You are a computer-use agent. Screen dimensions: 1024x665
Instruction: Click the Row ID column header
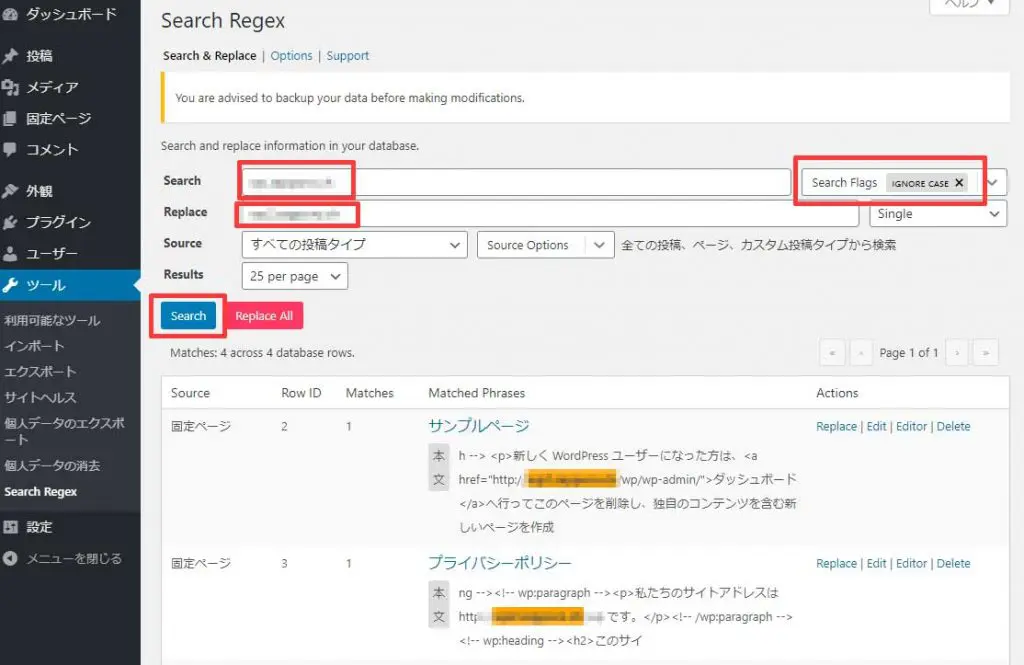(x=301, y=393)
